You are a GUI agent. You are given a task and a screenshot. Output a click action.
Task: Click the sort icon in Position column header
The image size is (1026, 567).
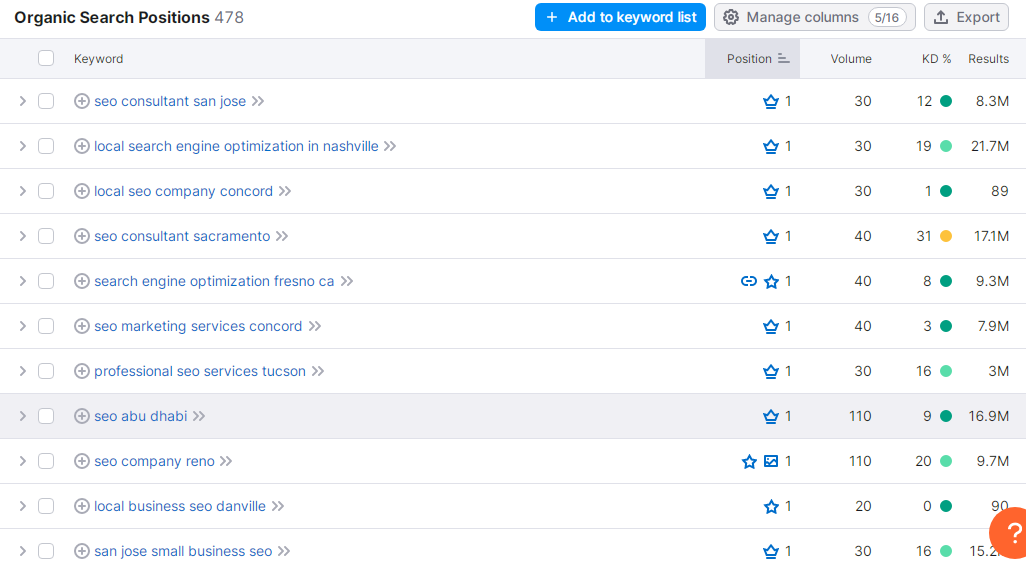pos(783,59)
